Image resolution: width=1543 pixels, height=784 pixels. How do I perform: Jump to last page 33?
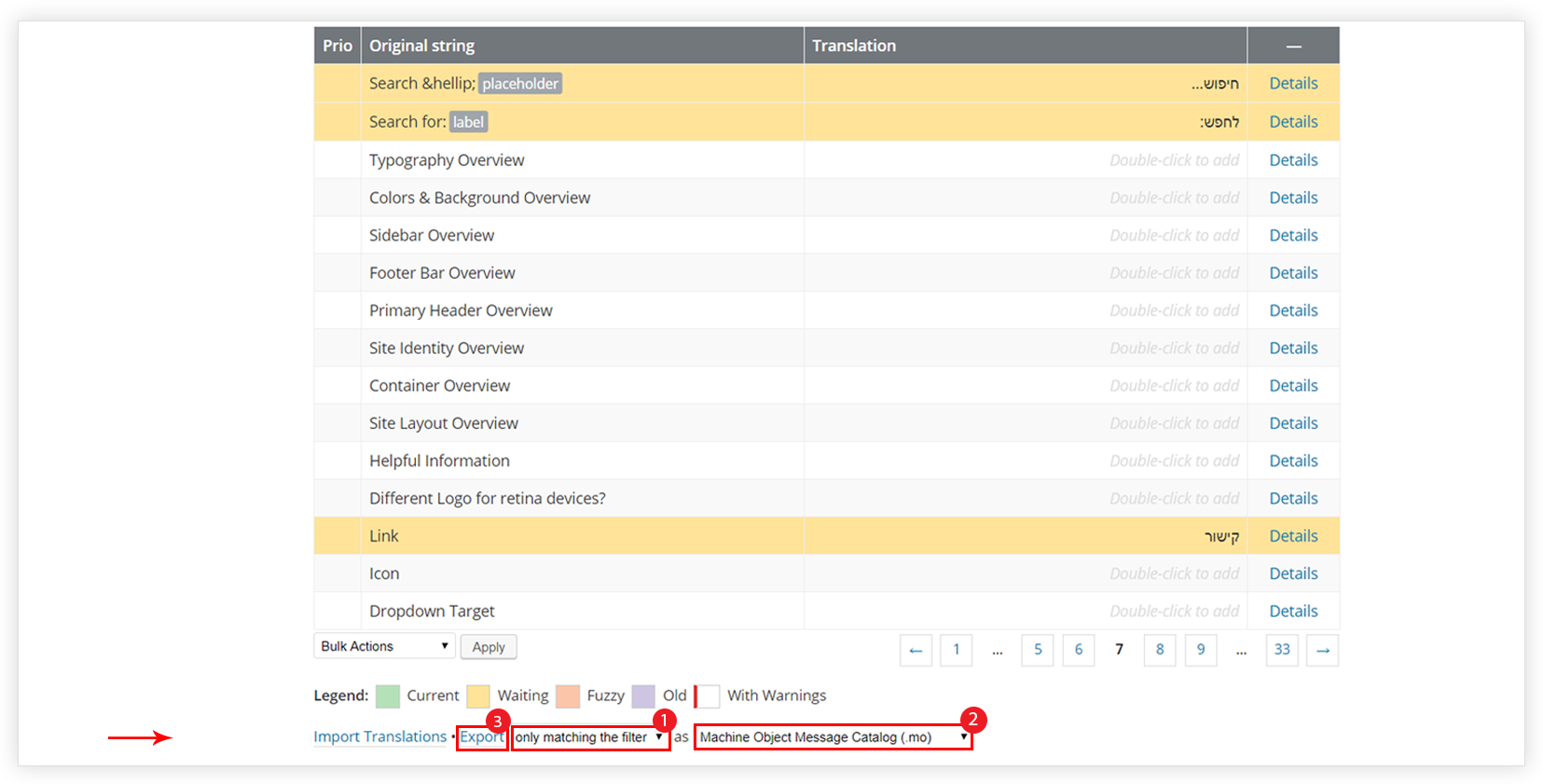pos(1282,650)
